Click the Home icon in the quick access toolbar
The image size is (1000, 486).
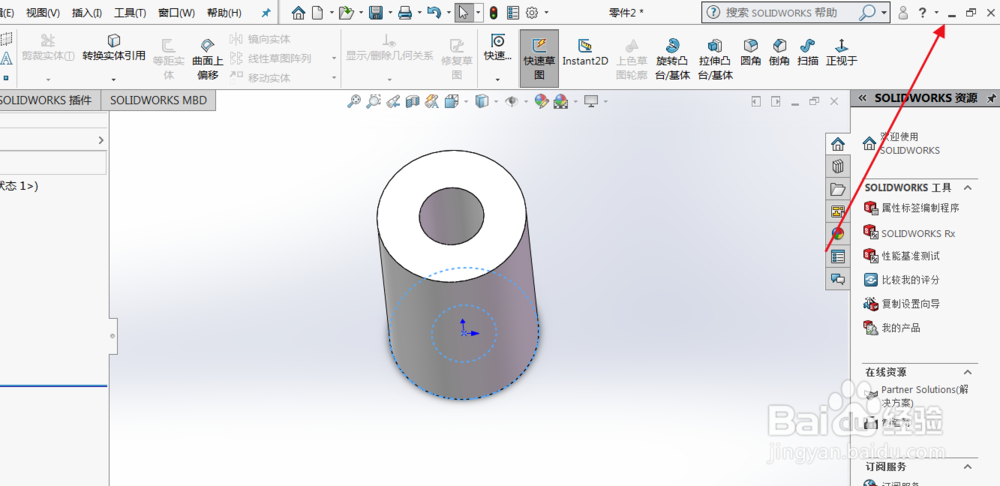(x=298, y=13)
